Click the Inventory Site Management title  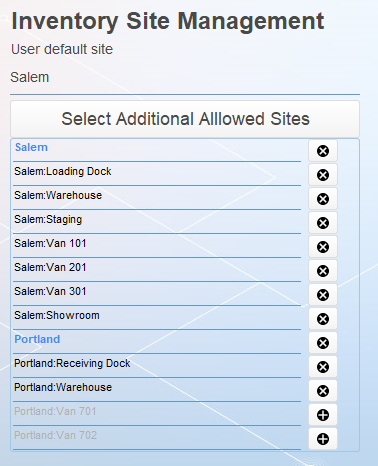(168, 21)
